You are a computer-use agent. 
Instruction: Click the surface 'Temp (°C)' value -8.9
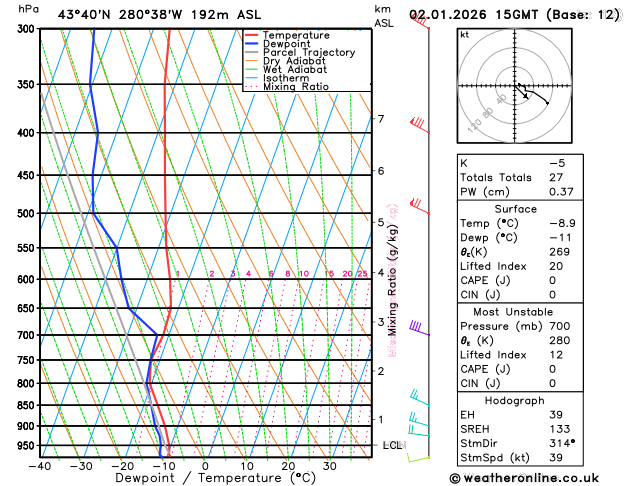(x=562, y=223)
